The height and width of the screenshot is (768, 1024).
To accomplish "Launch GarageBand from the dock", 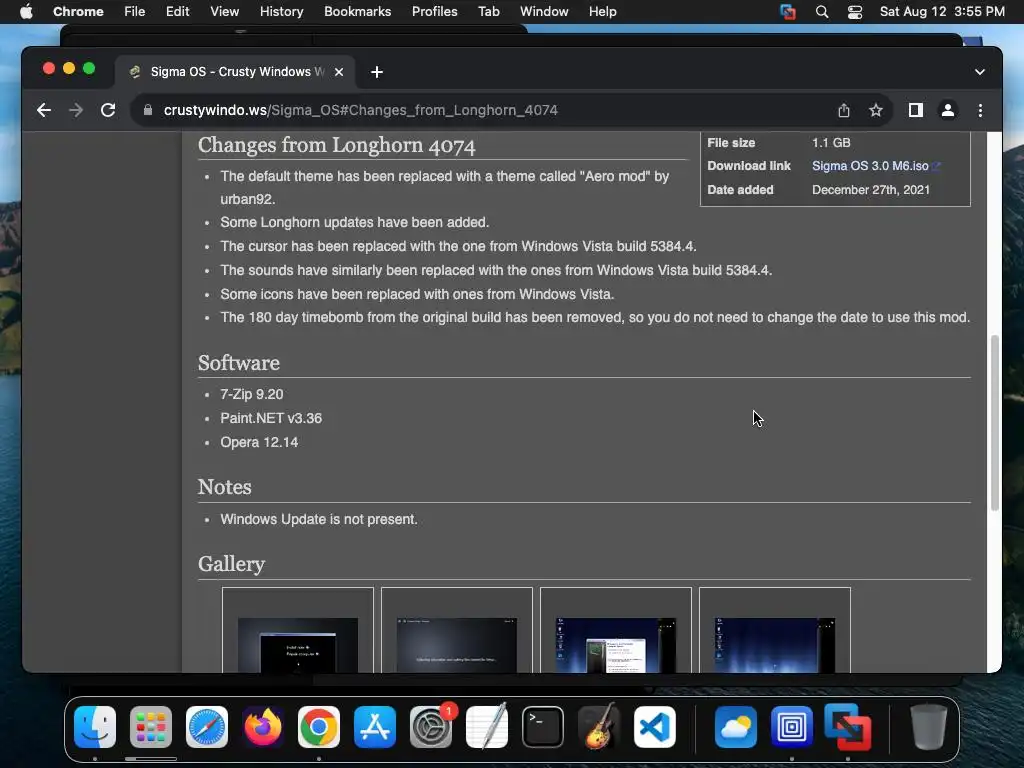I will [599, 727].
